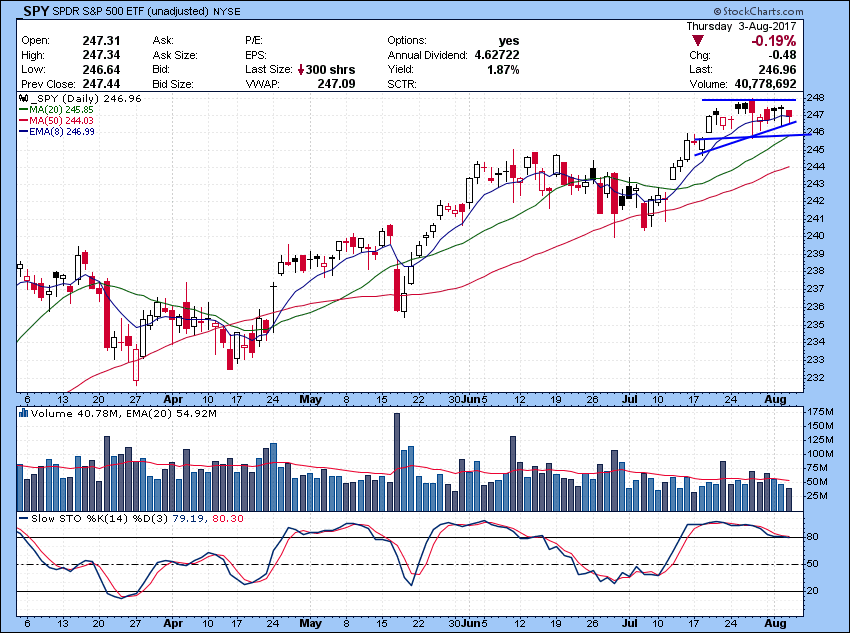Screen dimensions: 850x633
Task: Select Annual Dividend value 4.62722
Action: [x=497, y=55]
